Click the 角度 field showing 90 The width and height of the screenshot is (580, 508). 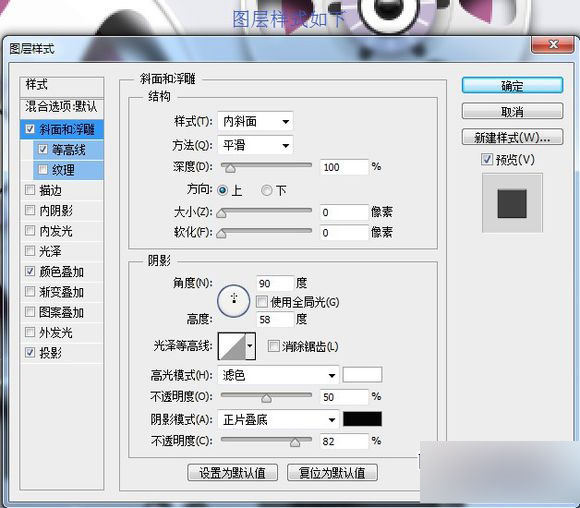(x=275, y=283)
